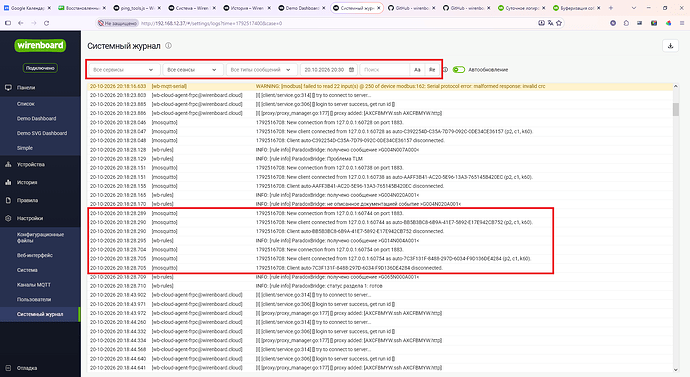Select 'статус раздела 1: готов' log message
Viewport: 690px width, 377px height.
pos(319,286)
